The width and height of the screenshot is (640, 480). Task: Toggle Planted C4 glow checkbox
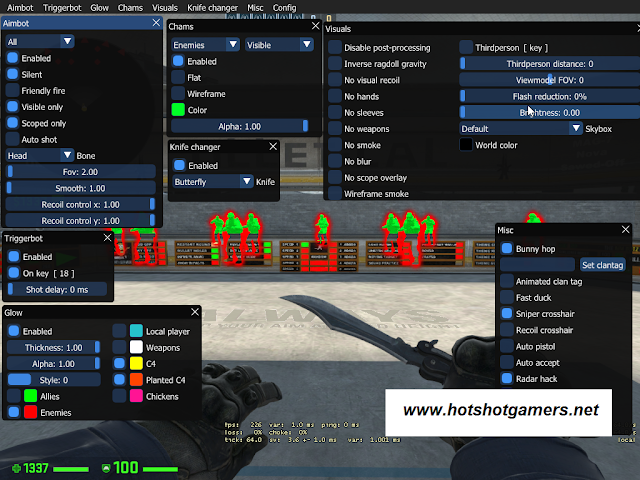[x=119, y=380]
